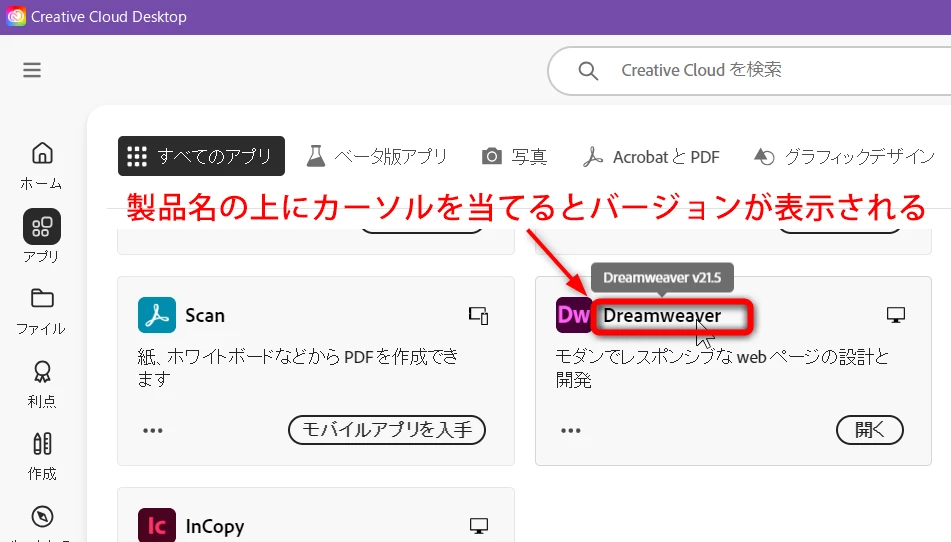Screen dimensions: 951x542
Task: Click the Dreamweaver description モダンでレスポンシブな web ページの設計と開発
Action: (722, 368)
